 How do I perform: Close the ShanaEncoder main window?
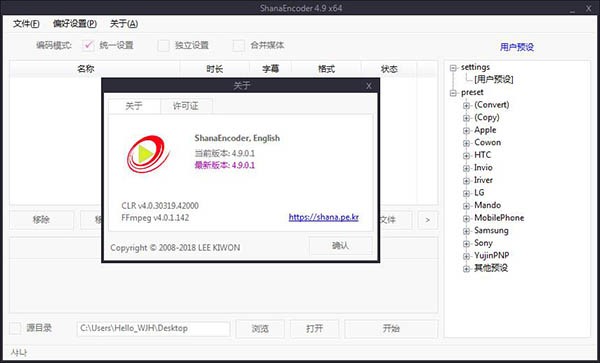coord(589,8)
